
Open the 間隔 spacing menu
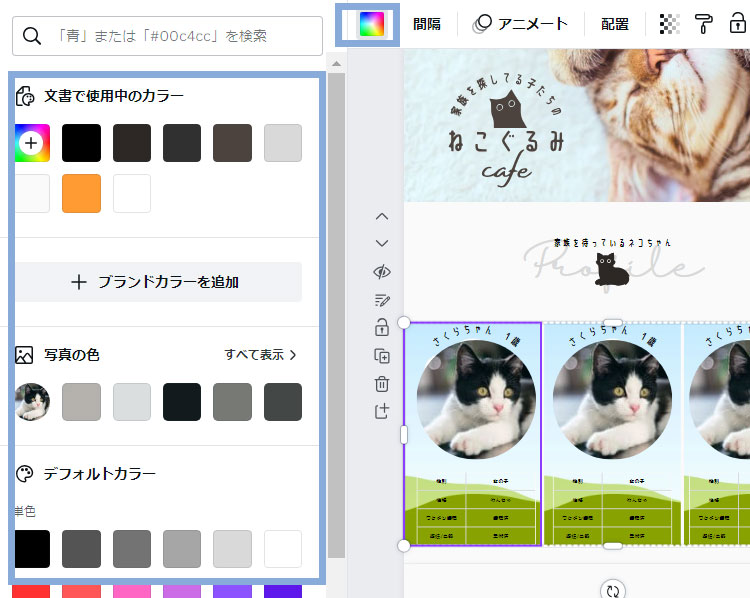coord(427,24)
